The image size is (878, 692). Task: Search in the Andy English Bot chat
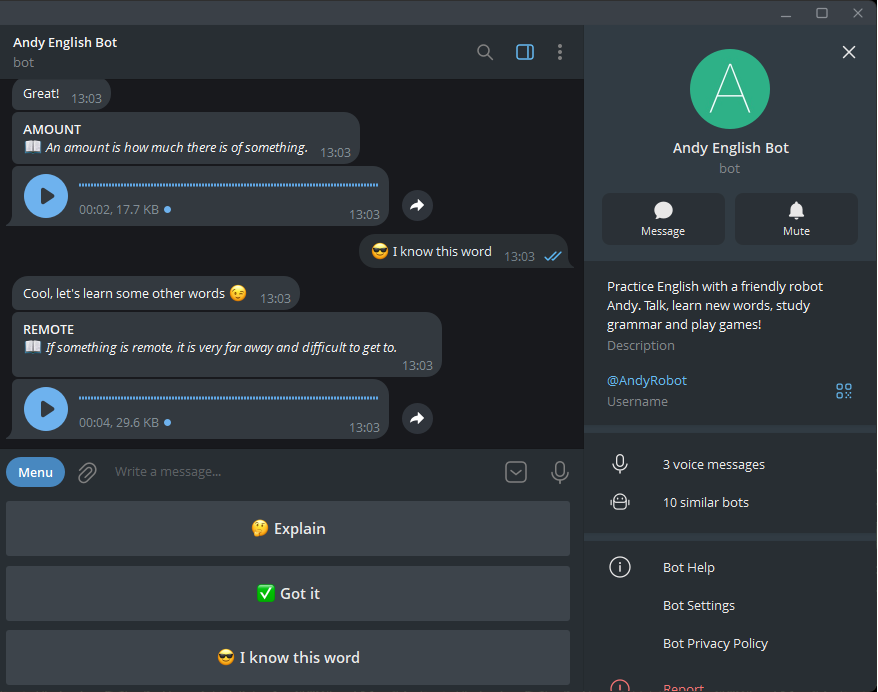coord(485,52)
